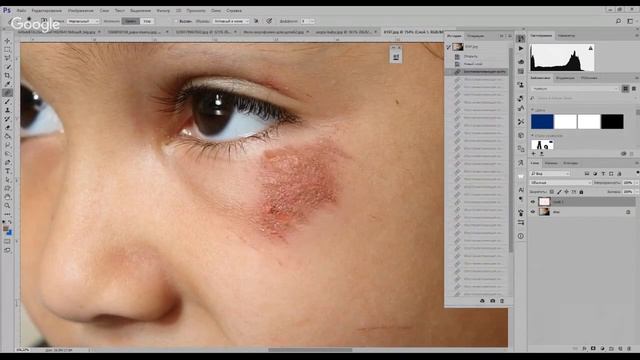Viewport: 640px width, 360px height.
Task: Open the Фильтр menu
Action: point(163,11)
